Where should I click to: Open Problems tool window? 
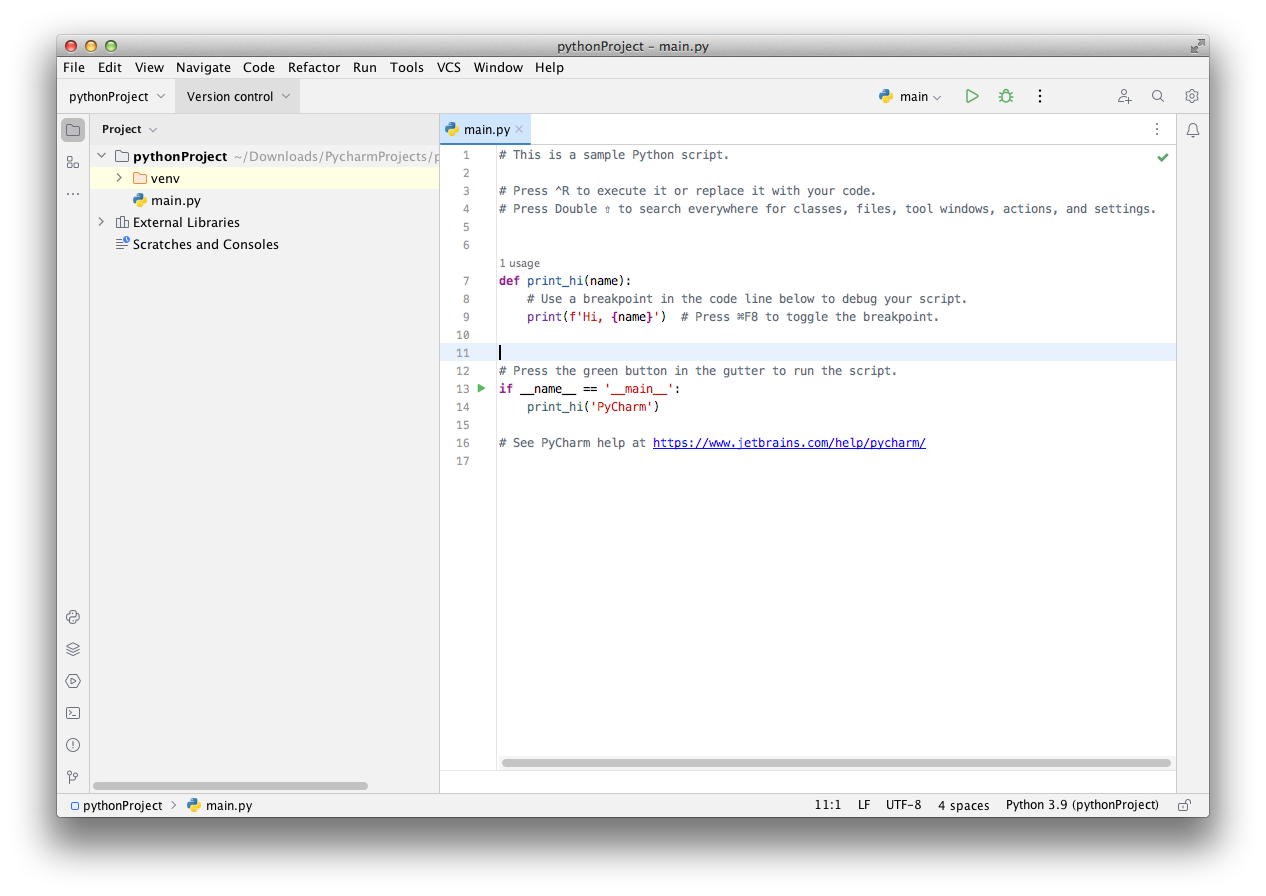pyautogui.click(x=73, y=745)
